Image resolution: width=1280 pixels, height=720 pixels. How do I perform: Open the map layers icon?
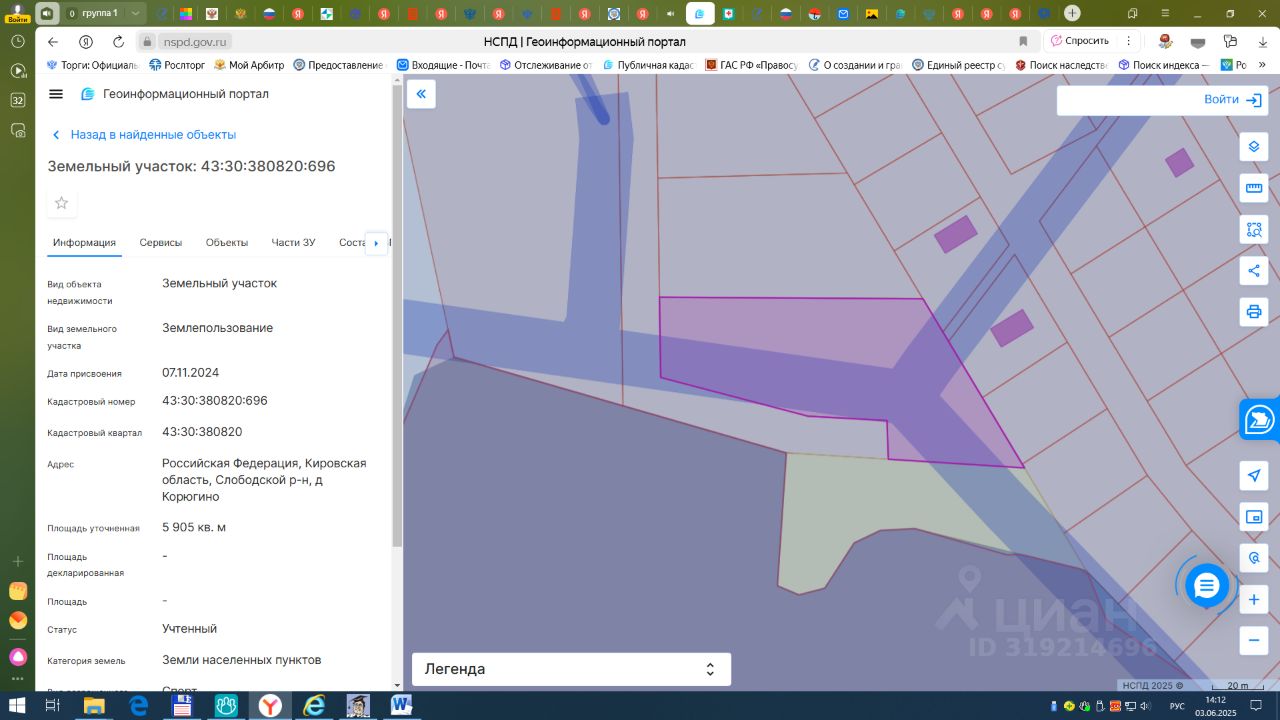tap(1253, 147)
